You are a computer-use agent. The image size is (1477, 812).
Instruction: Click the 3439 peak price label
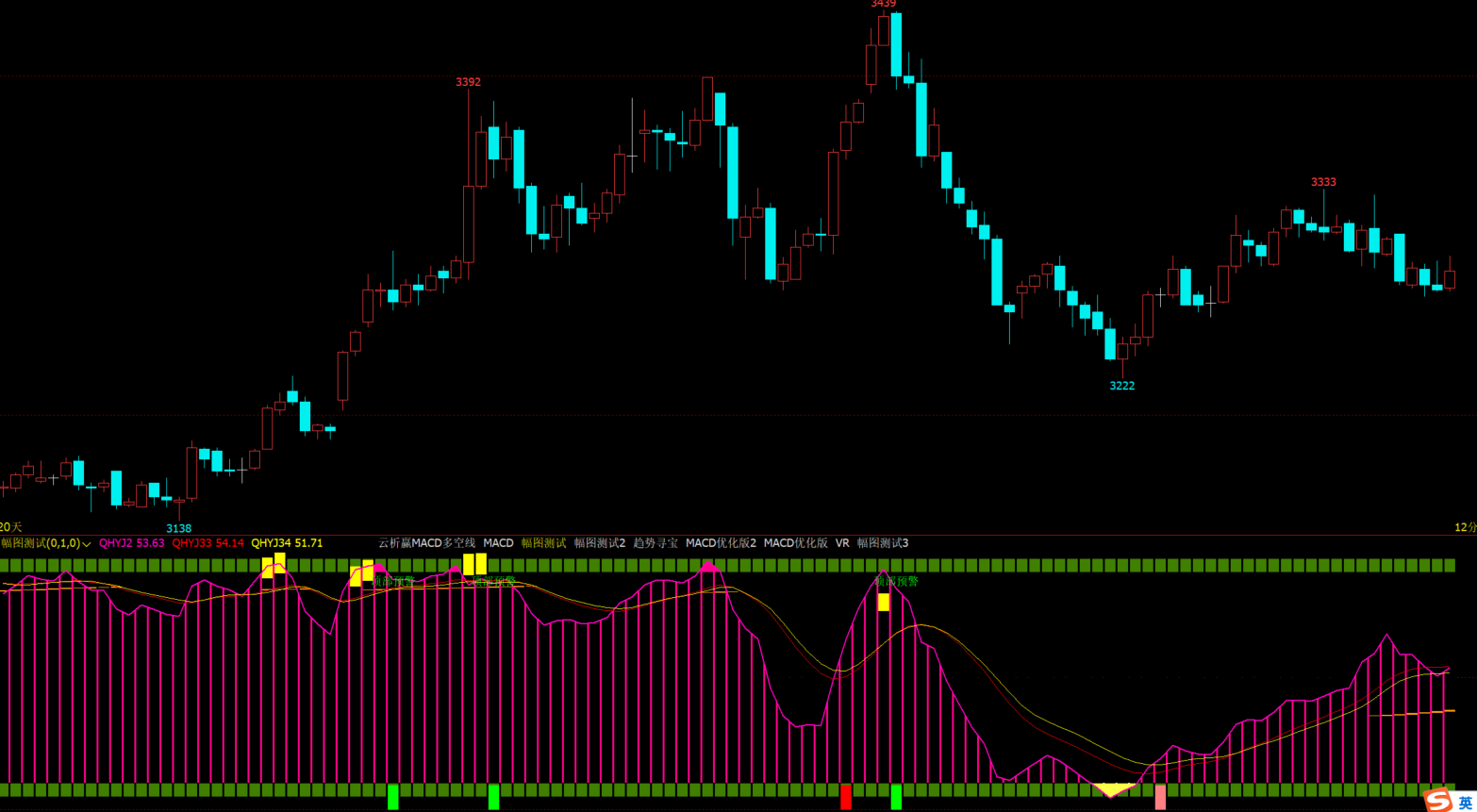[883, 5]
